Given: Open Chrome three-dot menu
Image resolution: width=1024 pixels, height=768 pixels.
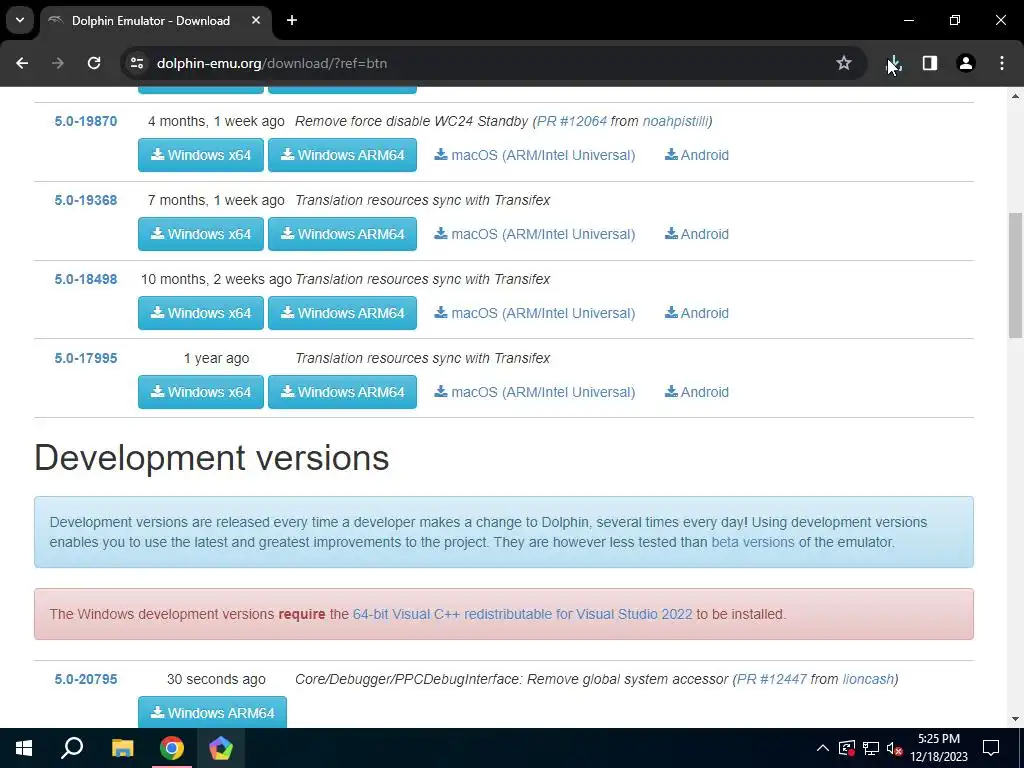Looking at the screenshot, I should pos(1002,63).
